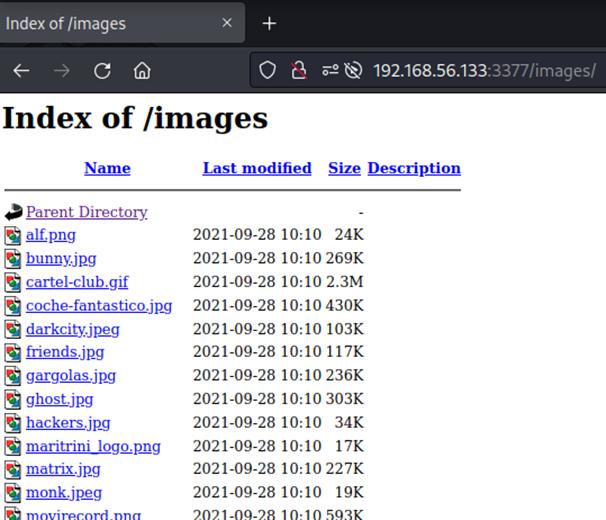This screenshot has width=606, height=520.
Task: Click the address bar URL field
Action: tap(484, 71)
